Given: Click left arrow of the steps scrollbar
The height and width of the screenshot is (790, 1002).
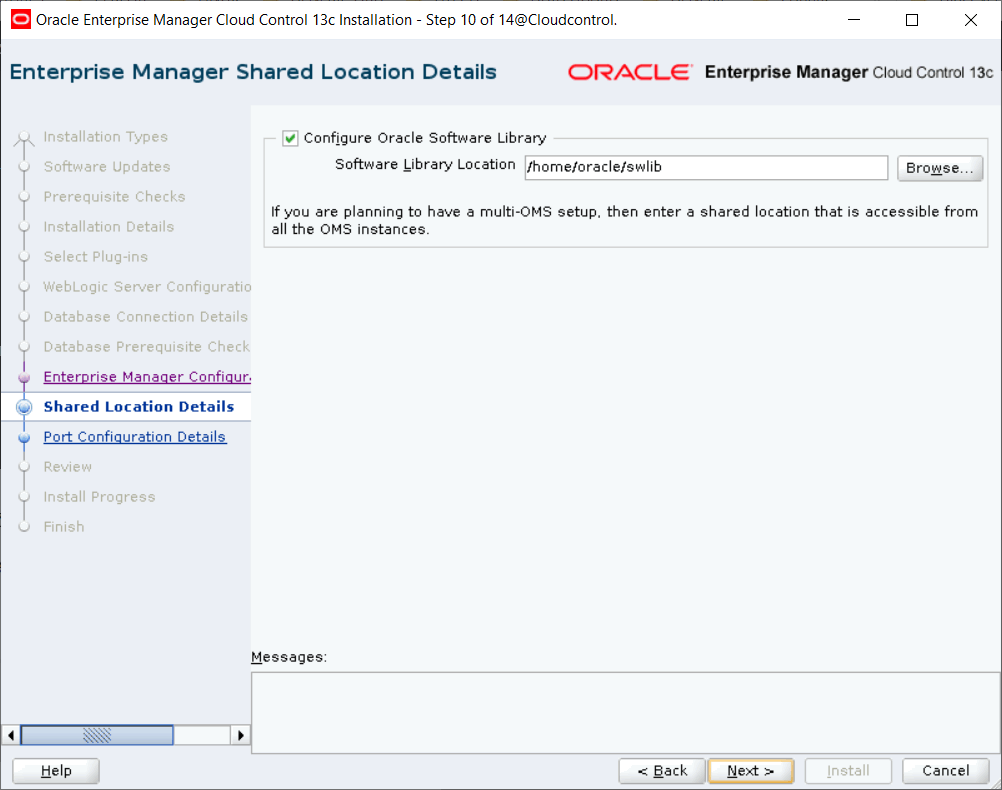Looking at the screenshot, I should click(x=11, y=735).
